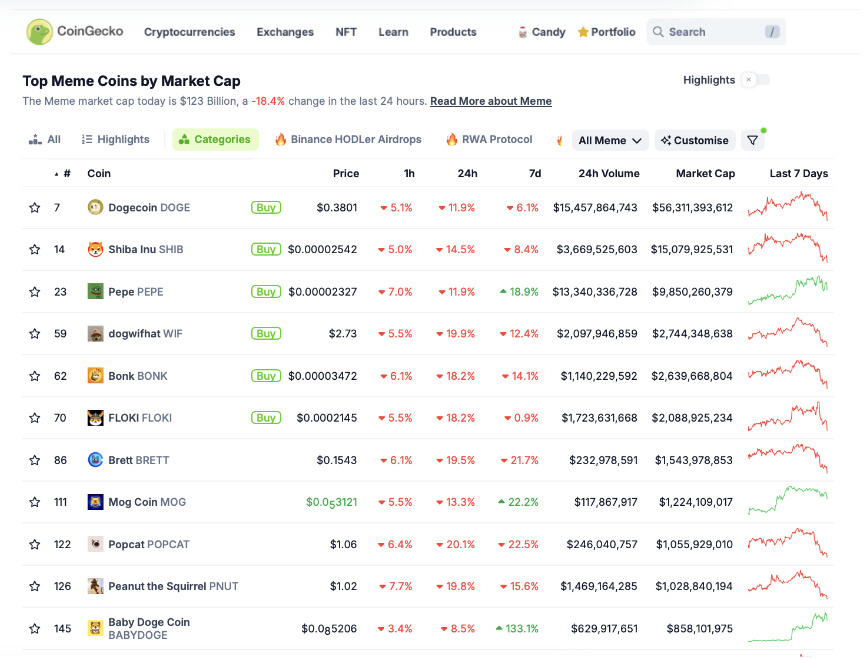
Task: Click the Popcat coin icon
Action: click(x=95, y=544)
